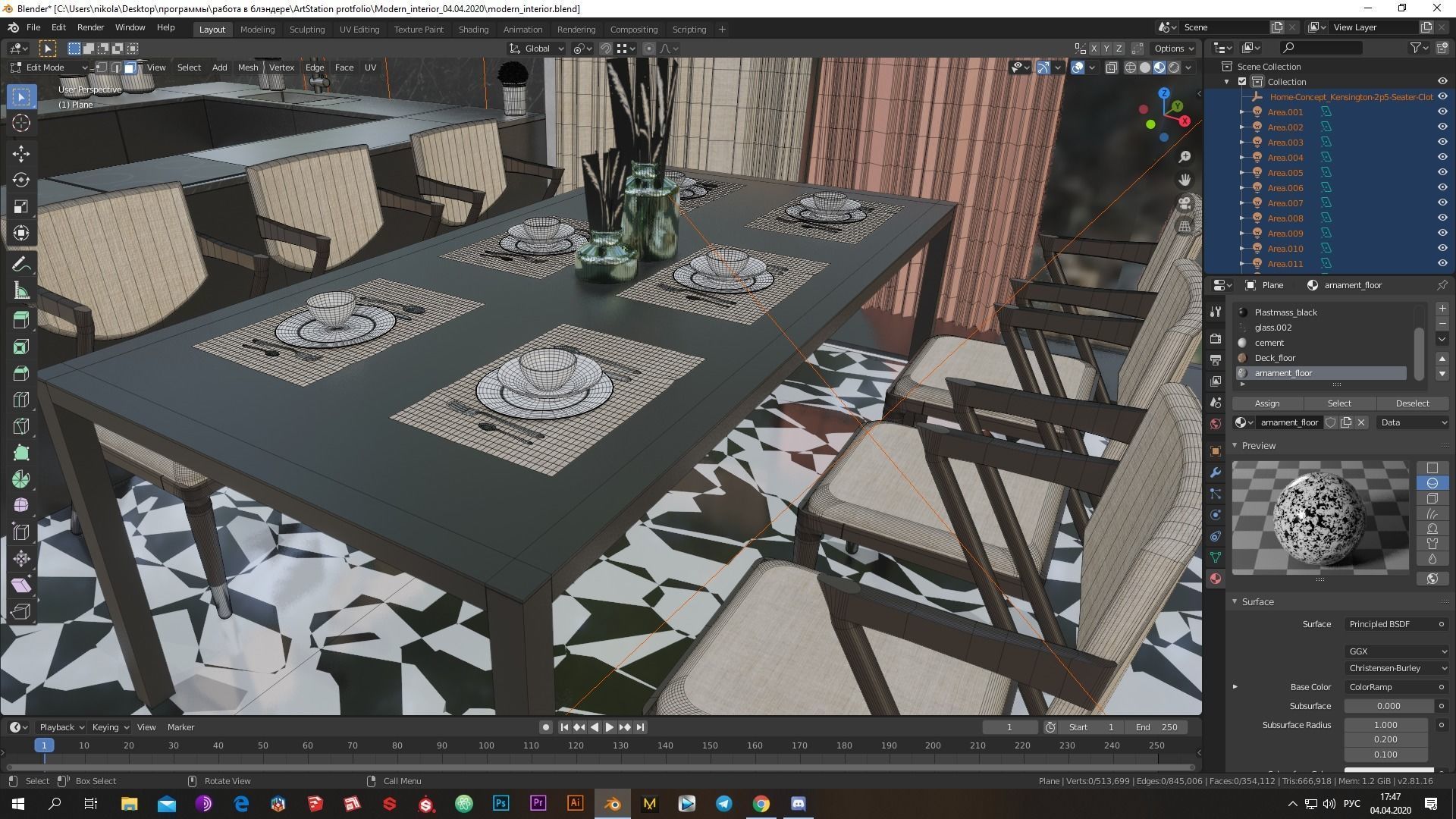
Task: Select the Knife tool
Action: [21, 426]
